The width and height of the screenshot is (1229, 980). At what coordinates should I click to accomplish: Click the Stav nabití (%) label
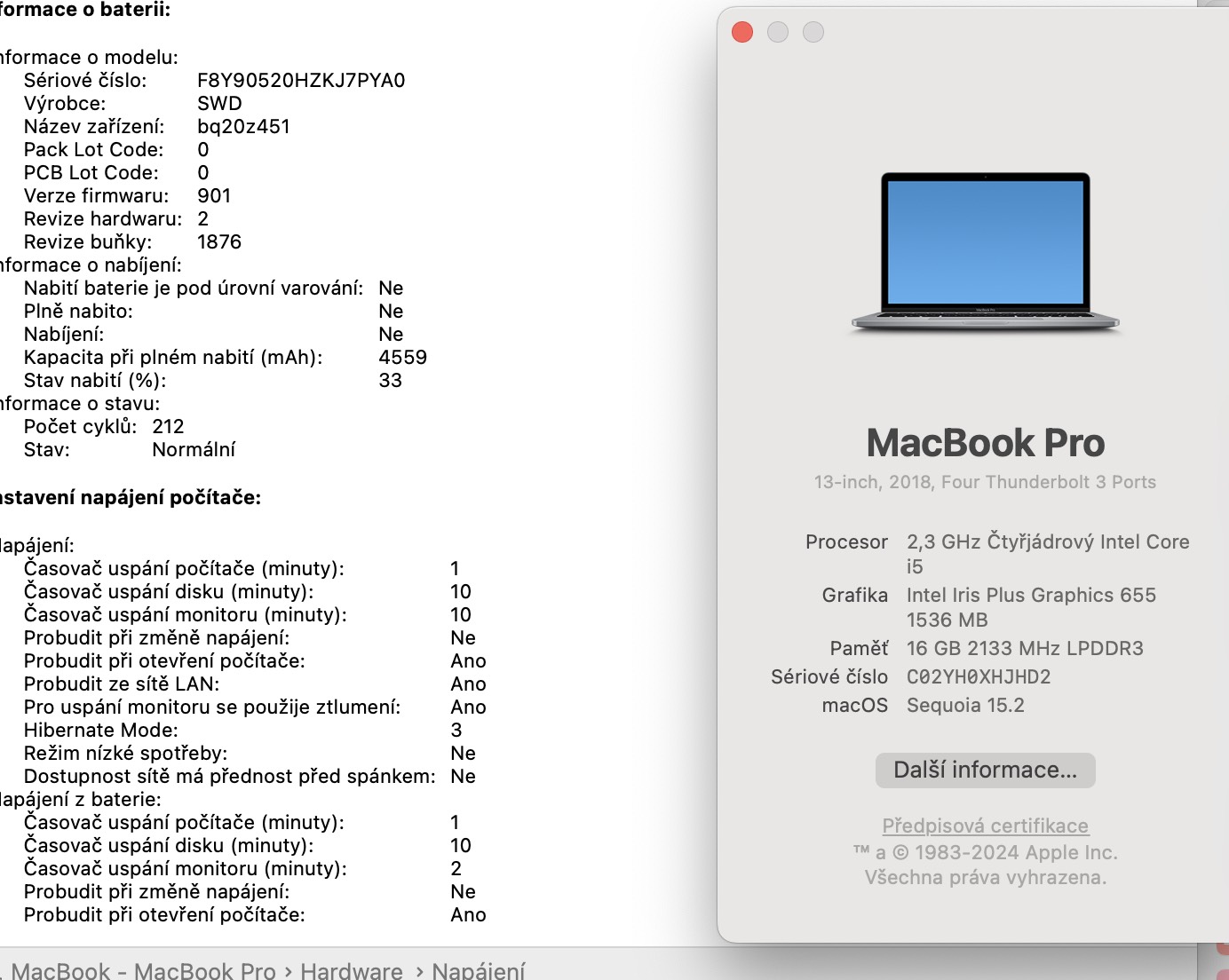pos(95,380)
